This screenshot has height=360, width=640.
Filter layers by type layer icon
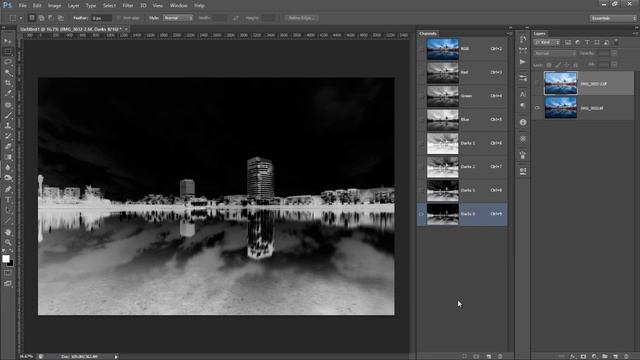point(587,42)
